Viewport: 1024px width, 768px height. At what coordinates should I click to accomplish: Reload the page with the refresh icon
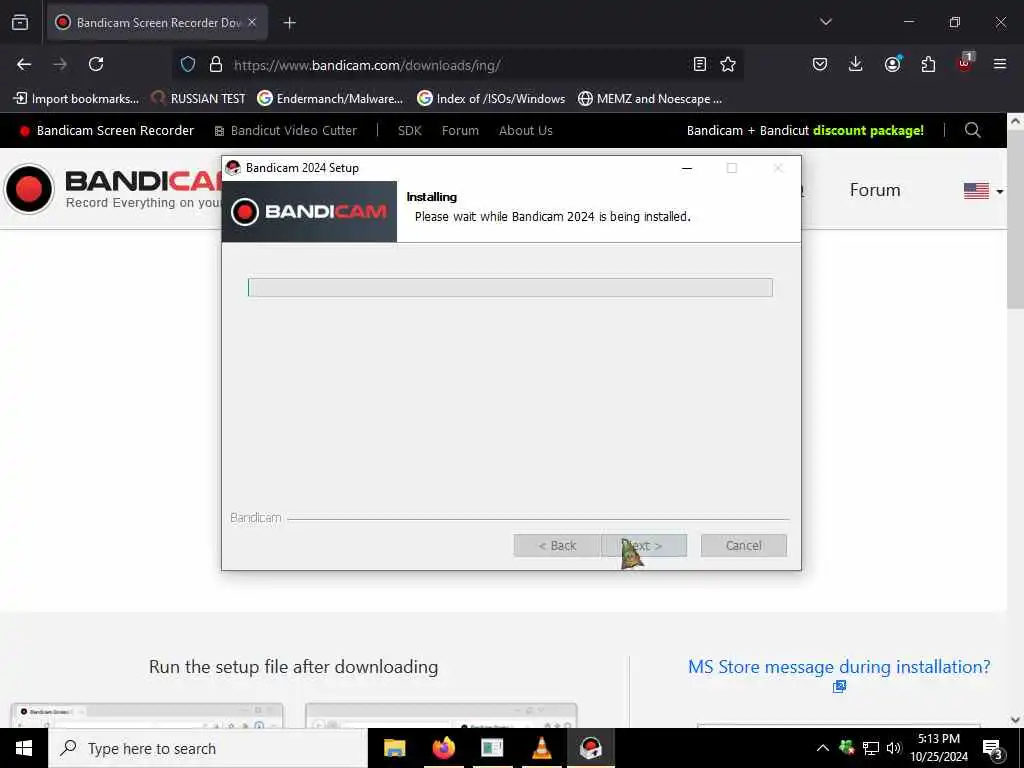[x=96, y=64]
